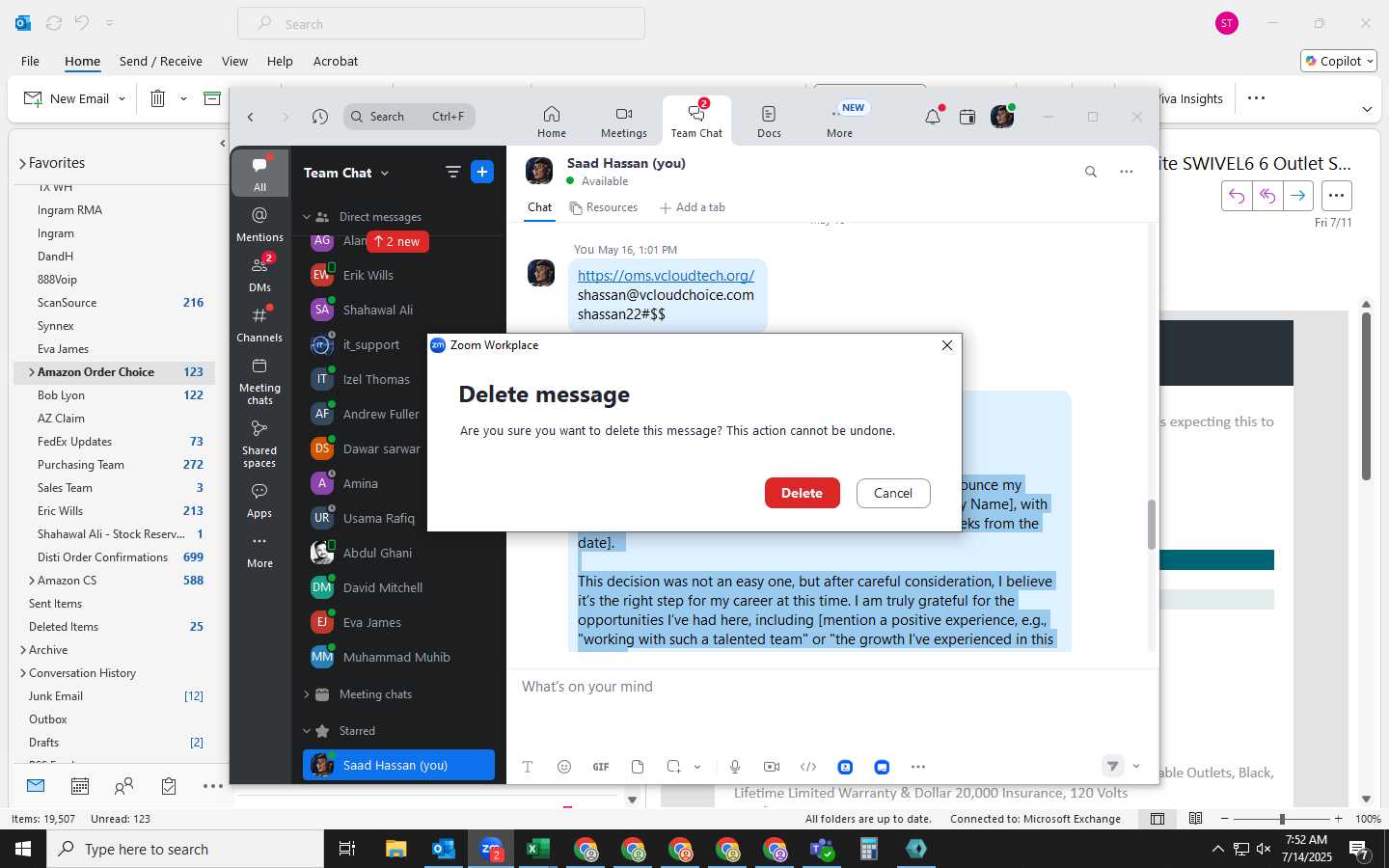Click the video message icon in composer
The width and height of the screenshot is (1389, 868).
click(772, 767)
